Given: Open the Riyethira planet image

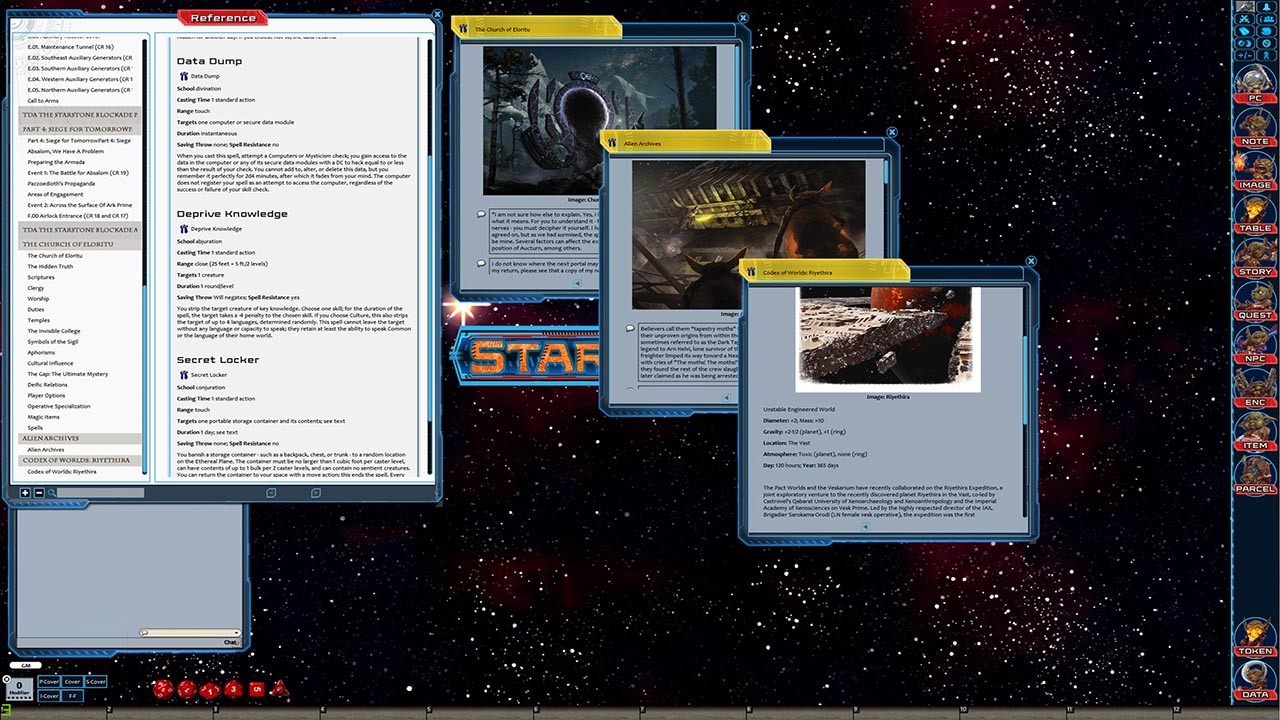Looking at the screenshot, I should tap(888, 339).
